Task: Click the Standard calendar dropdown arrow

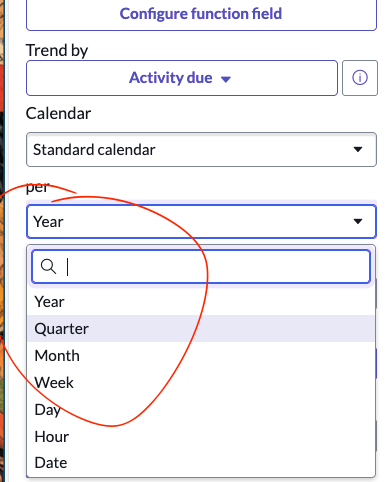Action: (358, 149)
